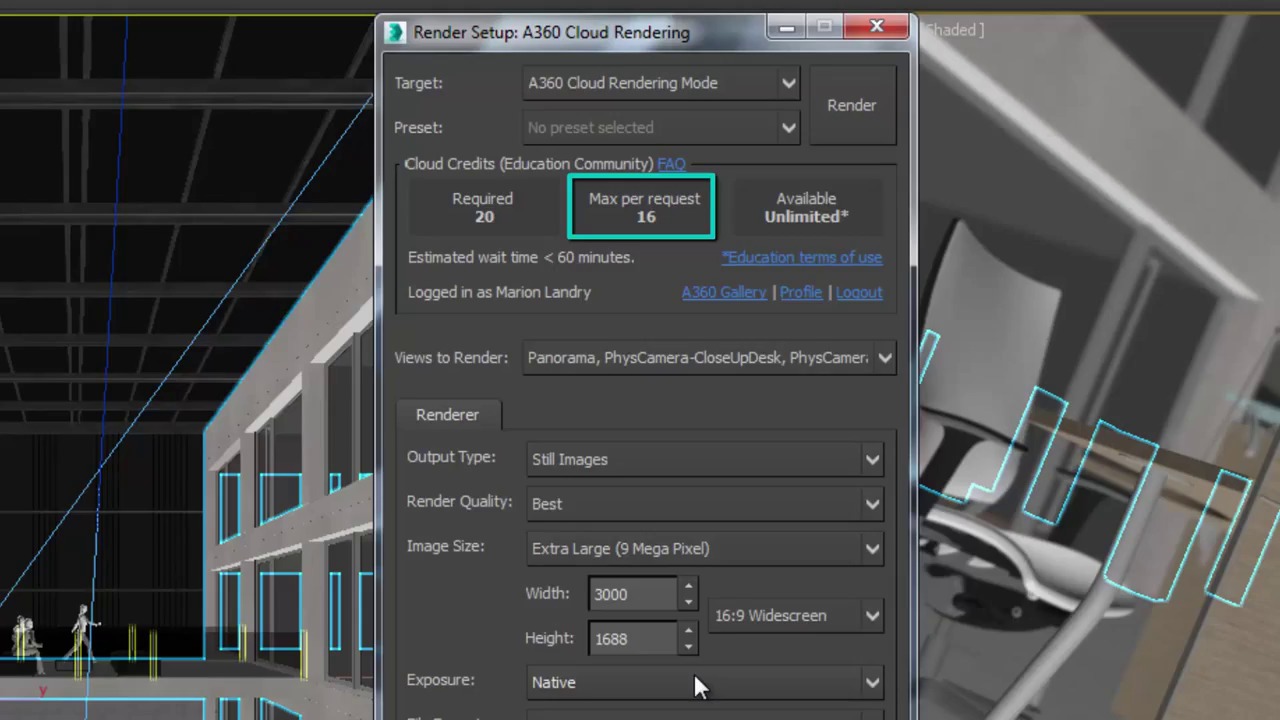
Task: Click the Width input field
Action: [x=634, y=594]
